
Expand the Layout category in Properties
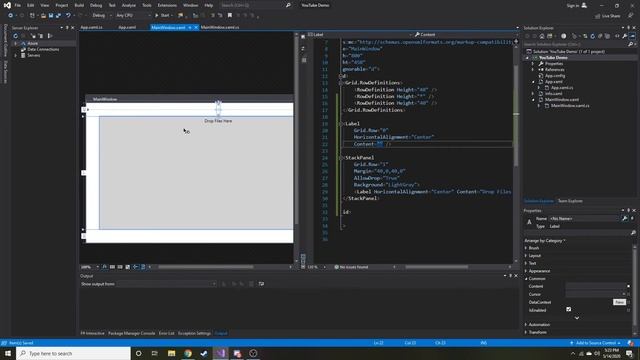pyautogui.click(x=526, y=256)
